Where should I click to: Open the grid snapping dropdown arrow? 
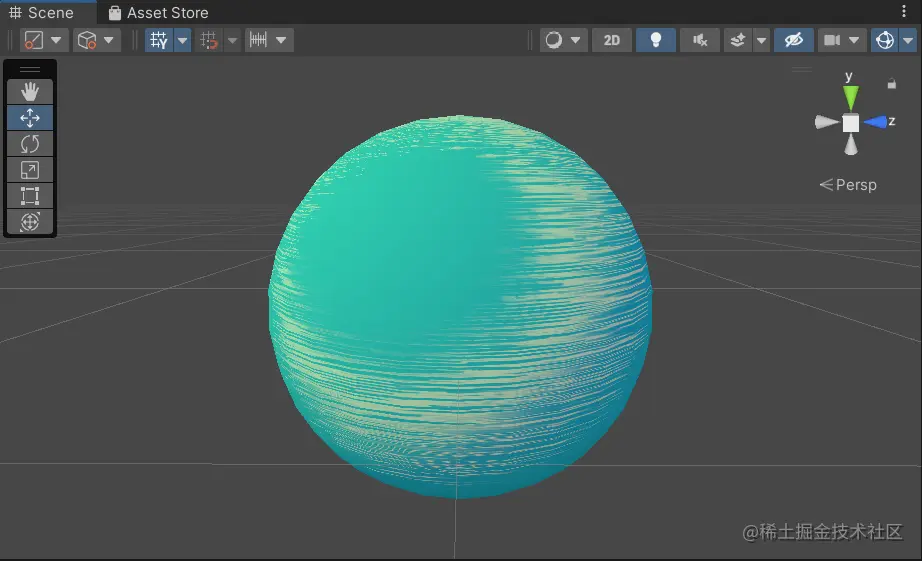coord(233,40)
